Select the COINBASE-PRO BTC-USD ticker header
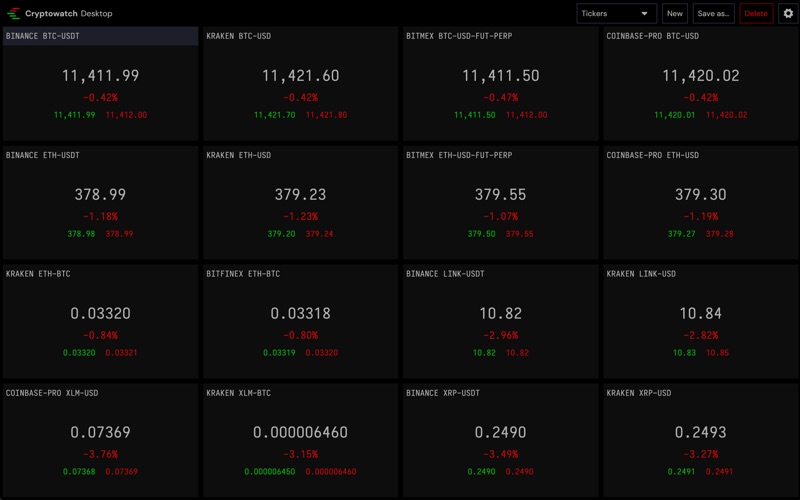Screen dimensions: 800x500 [x=653, y=36]
